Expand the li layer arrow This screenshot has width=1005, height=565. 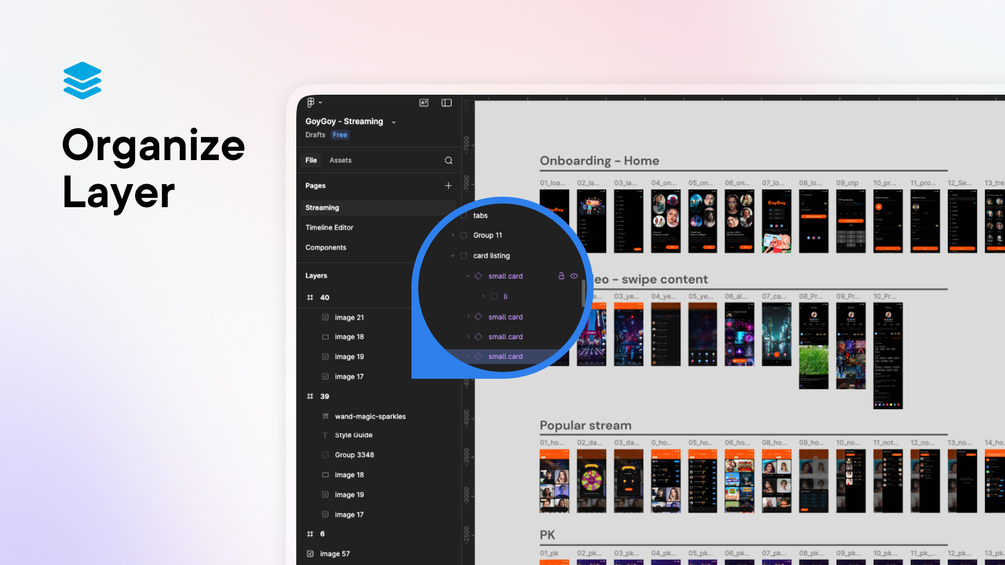483,297
